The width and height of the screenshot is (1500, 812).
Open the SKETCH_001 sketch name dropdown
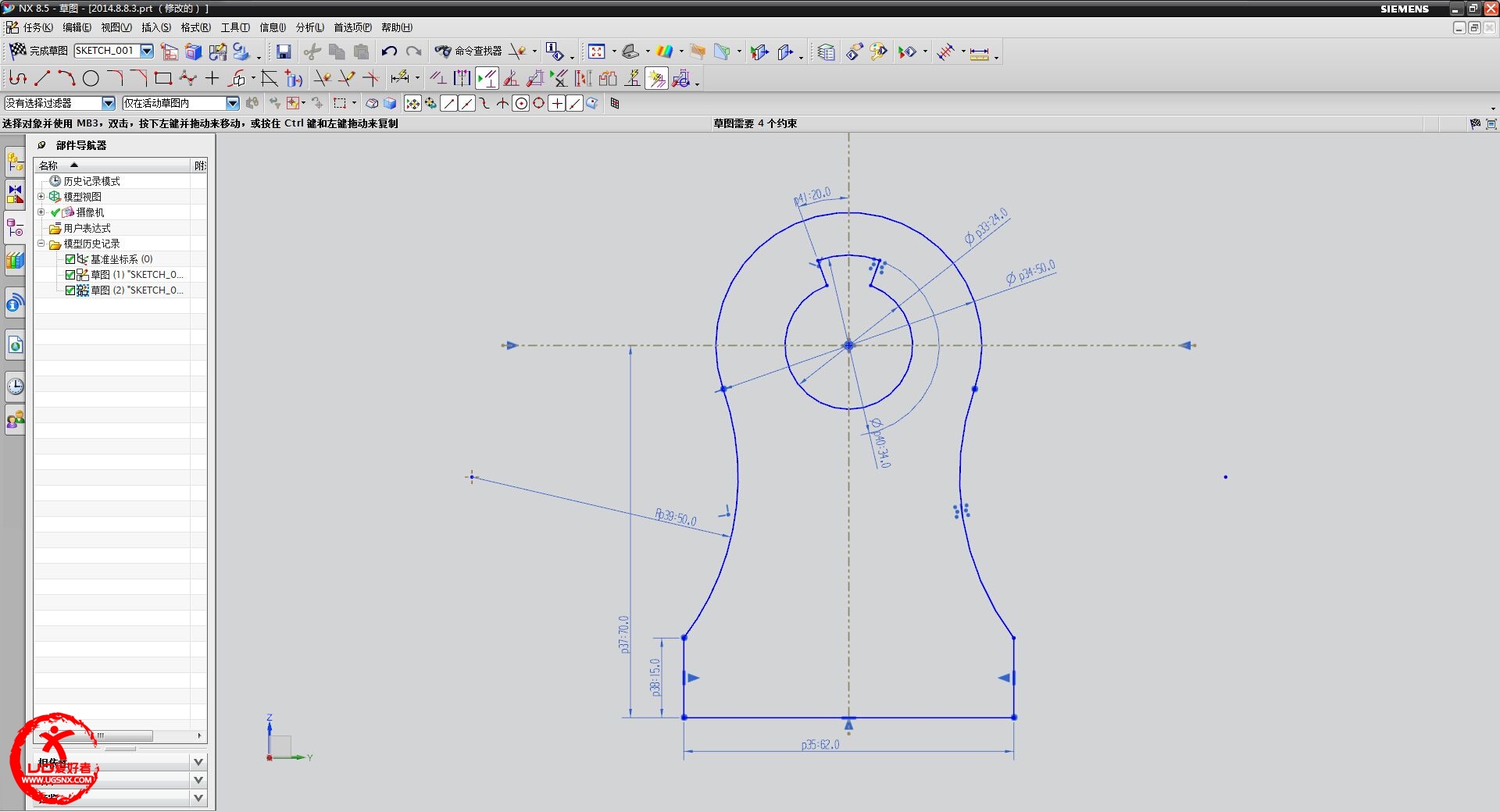pyautogui.click(x=146, y=51)
